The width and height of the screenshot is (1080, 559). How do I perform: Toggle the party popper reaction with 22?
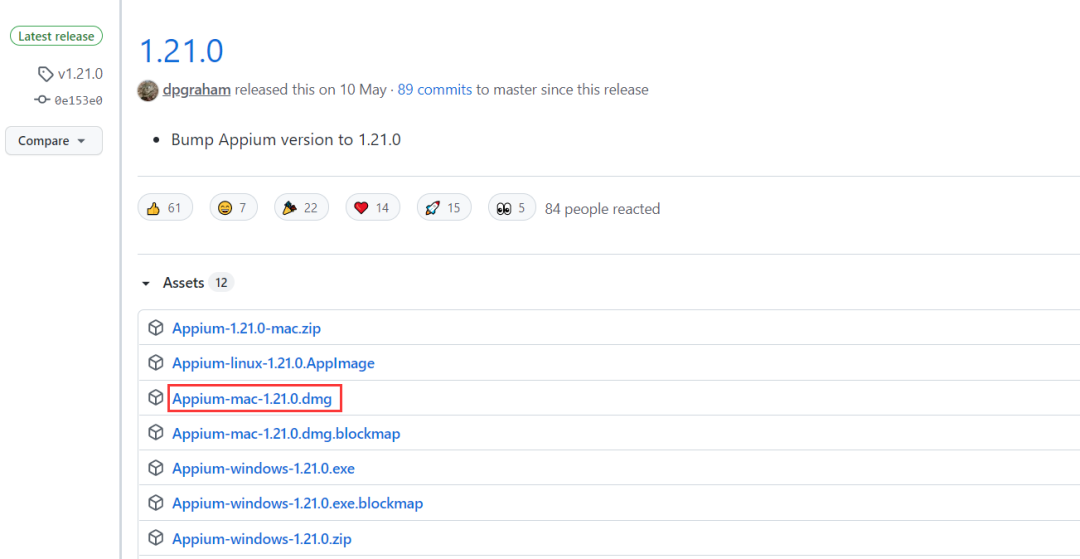[301, 208]
